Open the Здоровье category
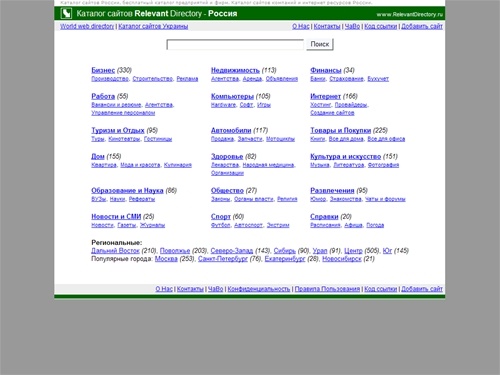Screen dimensions: 500x375 click(x=227, y=156)
